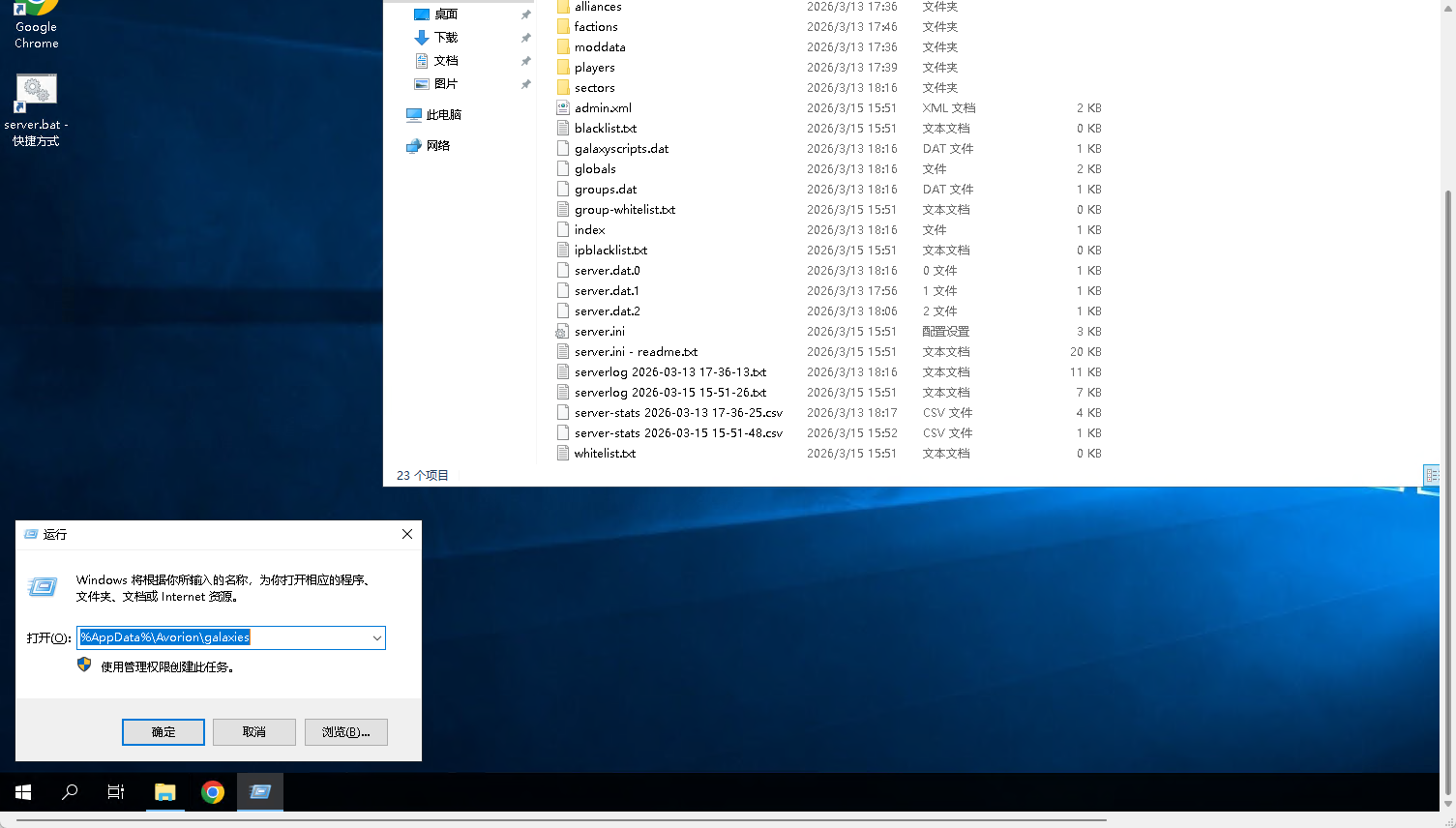Image resolution: width=1456 pixels, height=828 pixels.
Task: Open 下载 quick access folder
Action: click(445, 38)
